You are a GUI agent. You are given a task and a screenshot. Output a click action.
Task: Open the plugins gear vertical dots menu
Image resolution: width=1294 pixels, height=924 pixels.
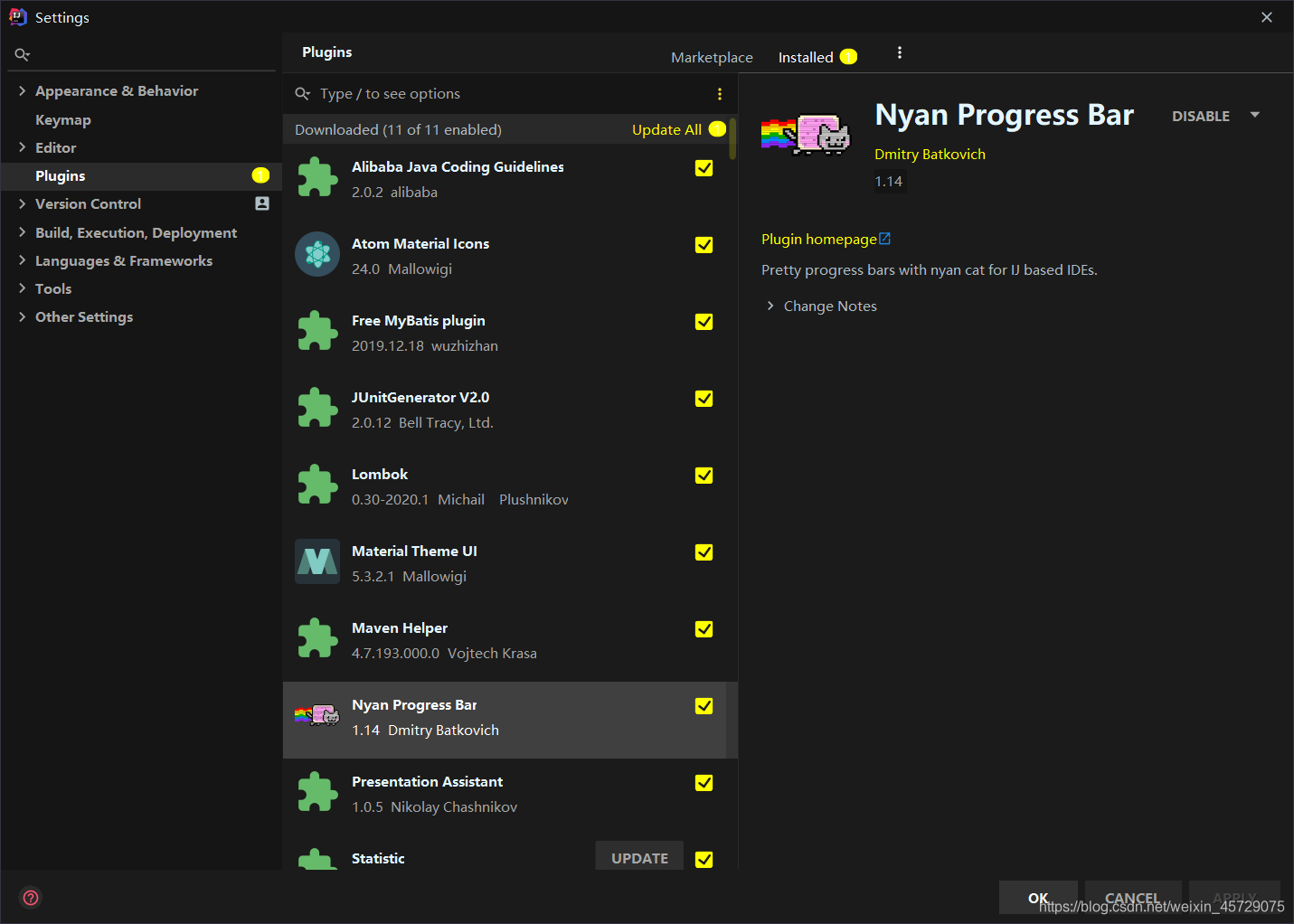899,53
